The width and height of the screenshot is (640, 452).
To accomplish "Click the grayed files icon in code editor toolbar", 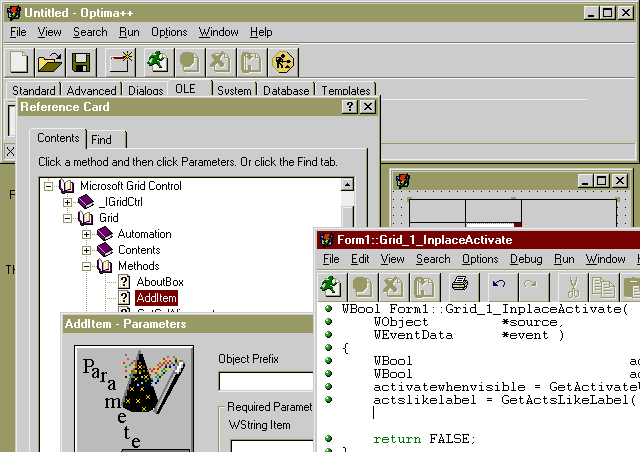I will coord(424,286).
